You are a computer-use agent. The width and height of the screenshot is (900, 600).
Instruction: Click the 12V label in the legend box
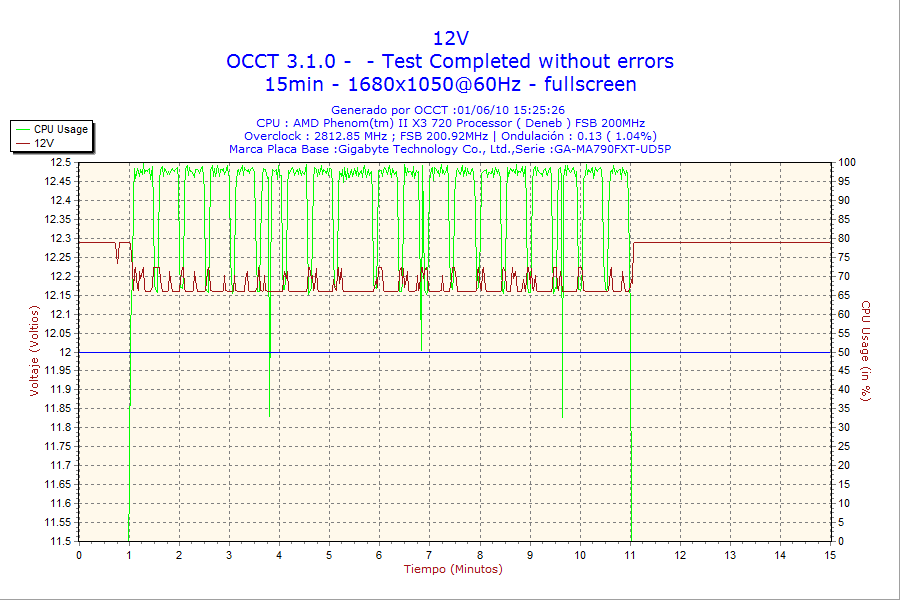tap(44, 143)
